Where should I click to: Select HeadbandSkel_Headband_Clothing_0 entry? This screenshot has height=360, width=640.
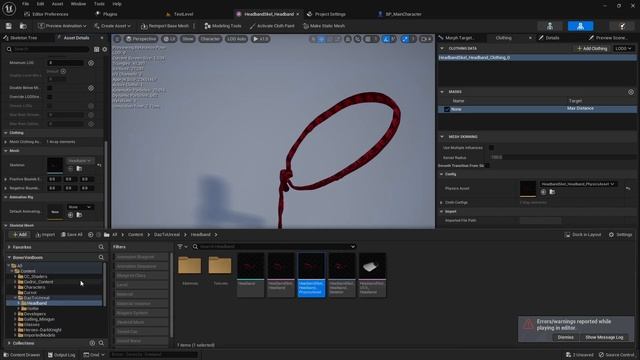pyautogui.click(x=537, y=58)
